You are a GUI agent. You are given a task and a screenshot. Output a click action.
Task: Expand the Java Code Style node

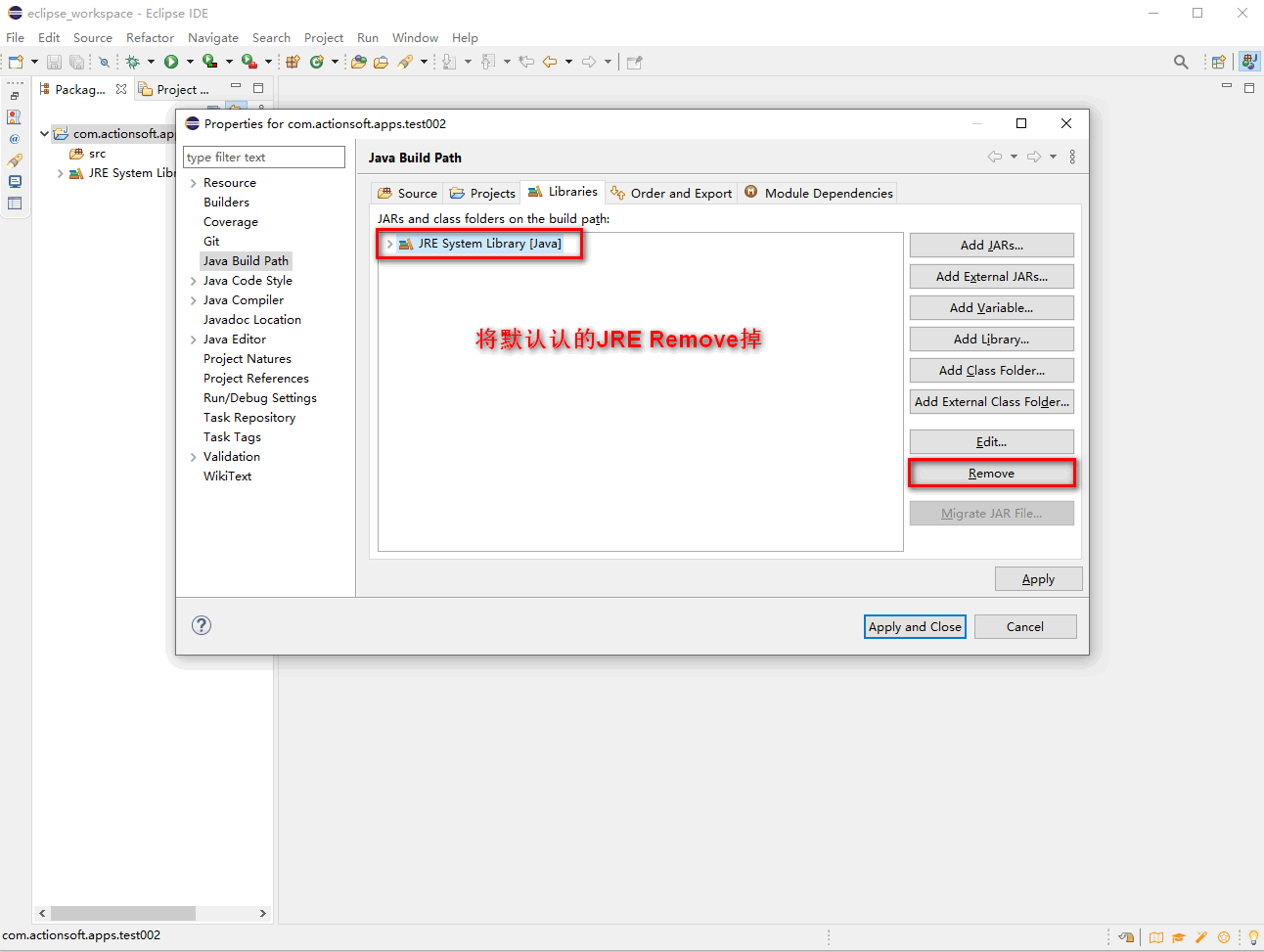pos(193,281)
